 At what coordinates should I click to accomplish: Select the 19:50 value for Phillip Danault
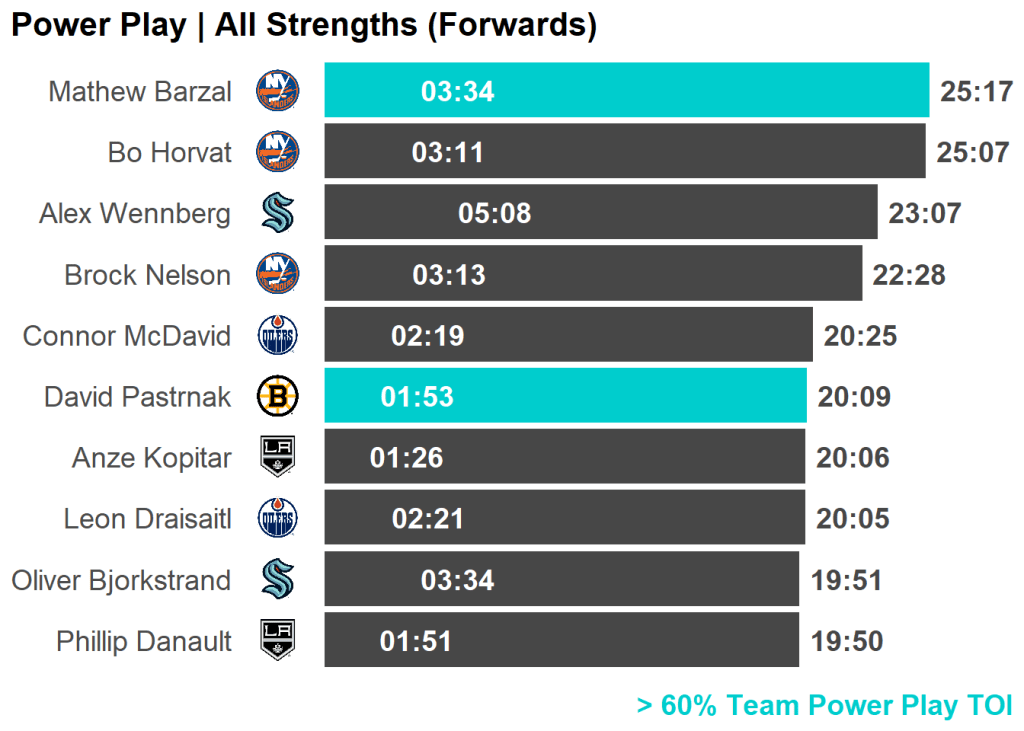click(x=847, y=642)
